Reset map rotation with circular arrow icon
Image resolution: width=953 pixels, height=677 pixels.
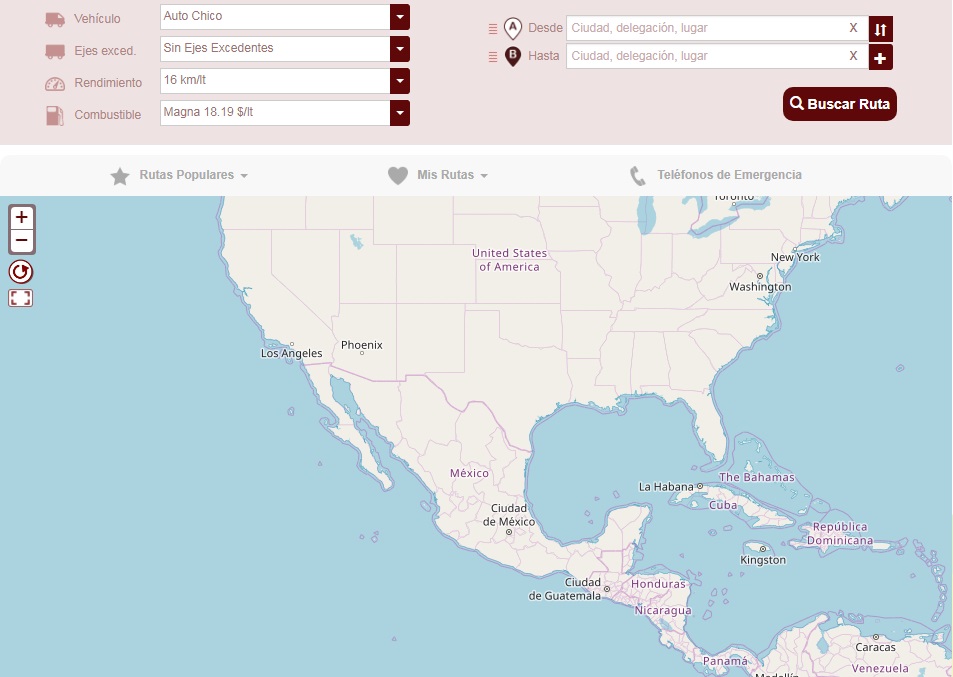pyautogui.click(x=21, y=271)
